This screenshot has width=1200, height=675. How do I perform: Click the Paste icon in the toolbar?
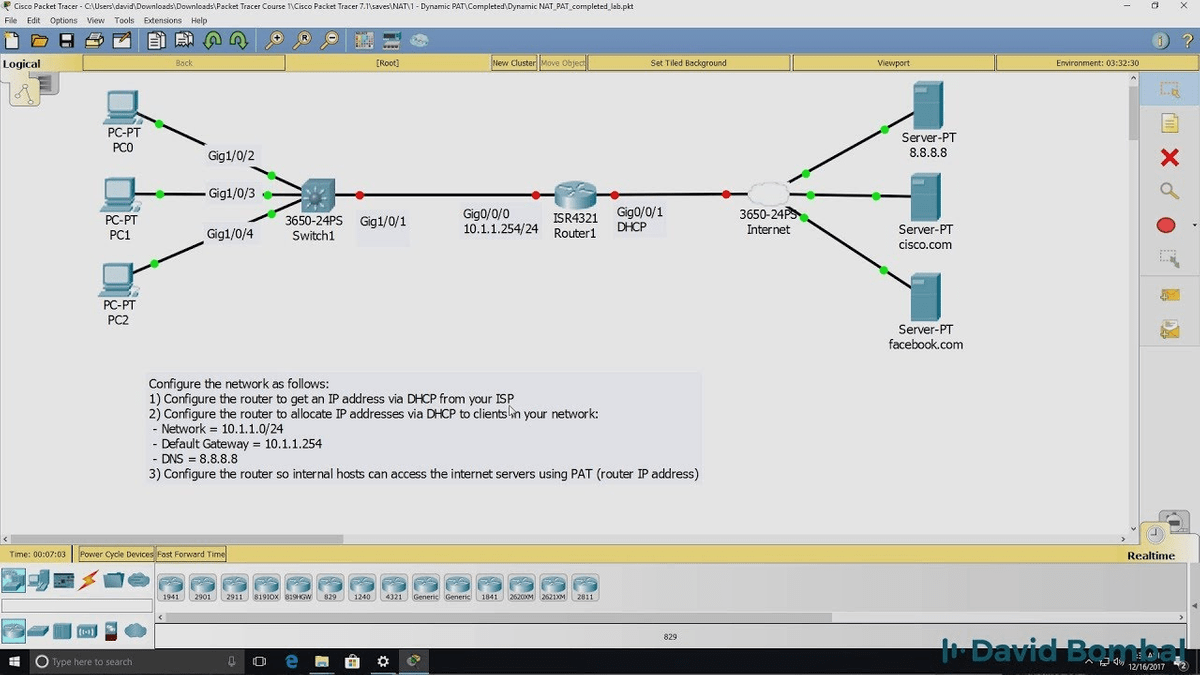[x=184, y=41]
